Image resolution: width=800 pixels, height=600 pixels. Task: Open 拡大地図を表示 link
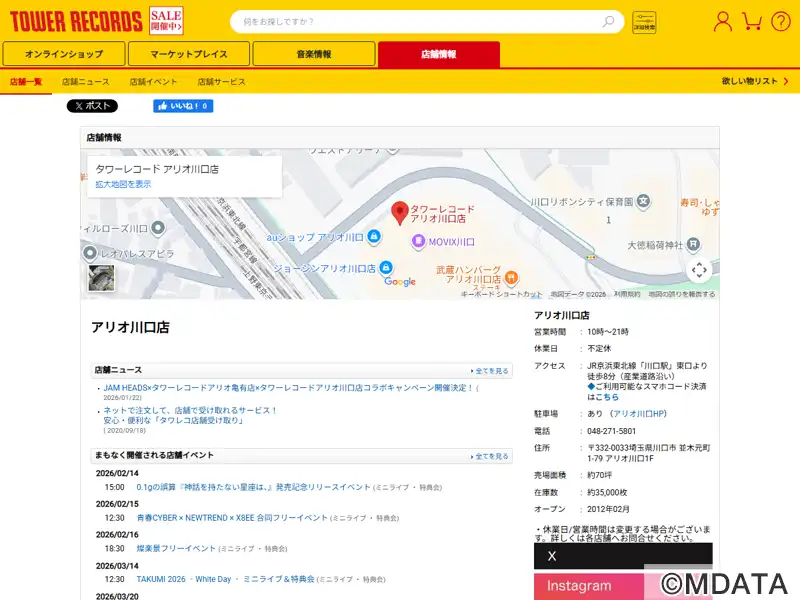click(x=123, y=185)
